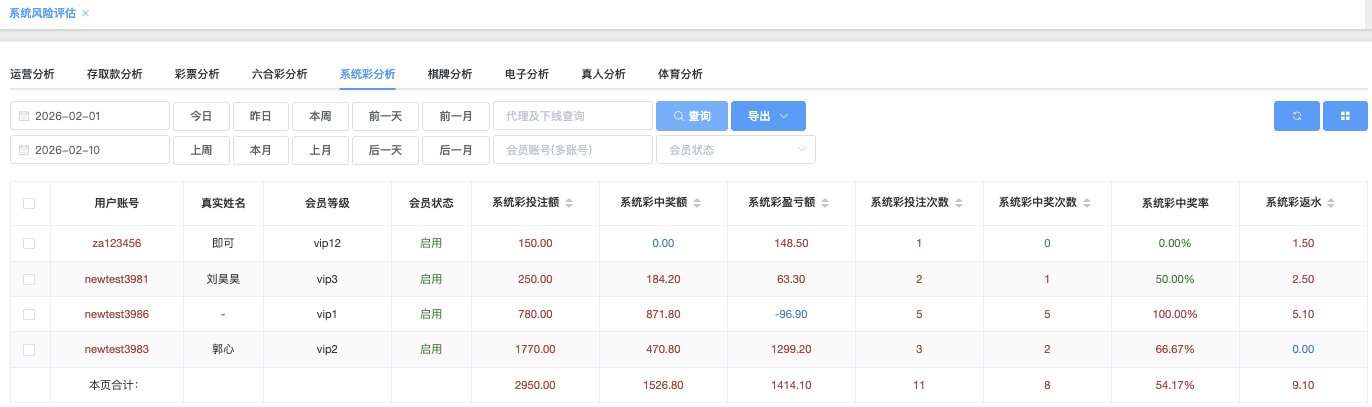Click the refresh icon button

pos(1296,116)
